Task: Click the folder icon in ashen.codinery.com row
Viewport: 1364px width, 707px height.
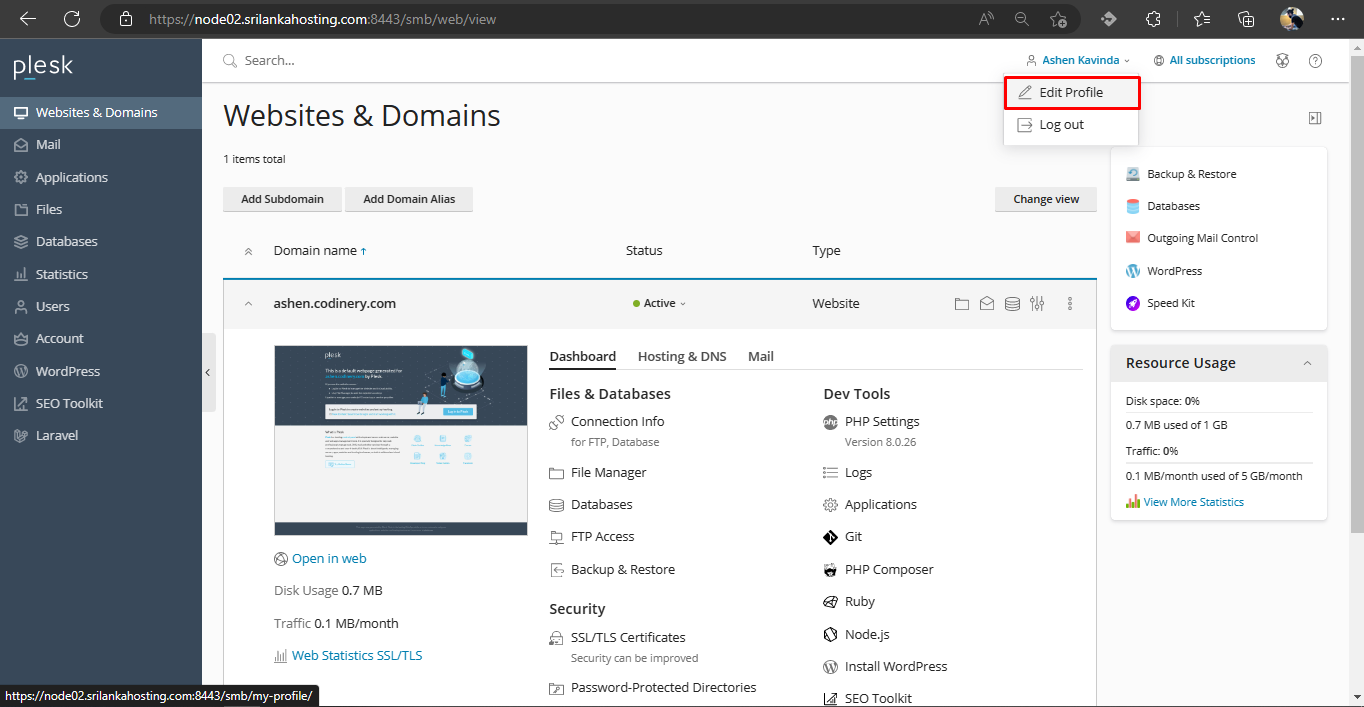Action: (x=961, y=304)
